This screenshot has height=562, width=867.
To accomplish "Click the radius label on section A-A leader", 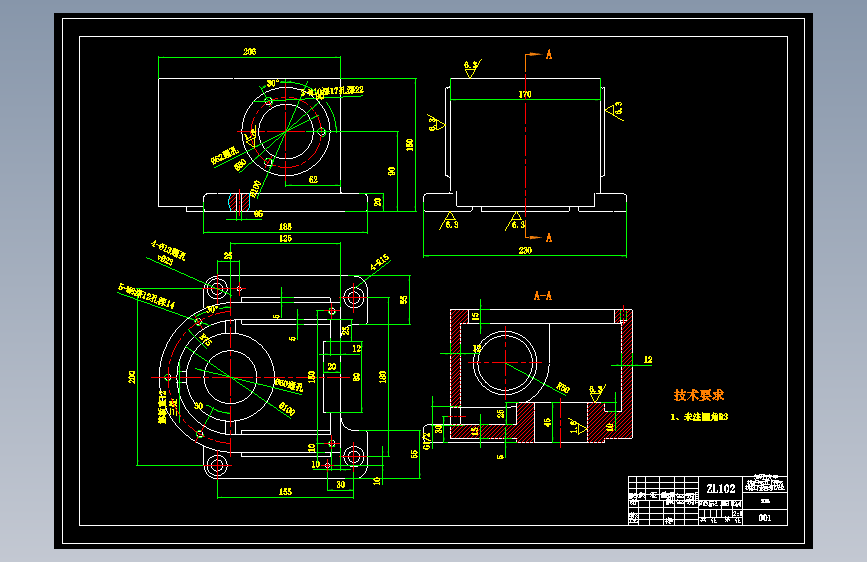I will [x=562, y=387].
